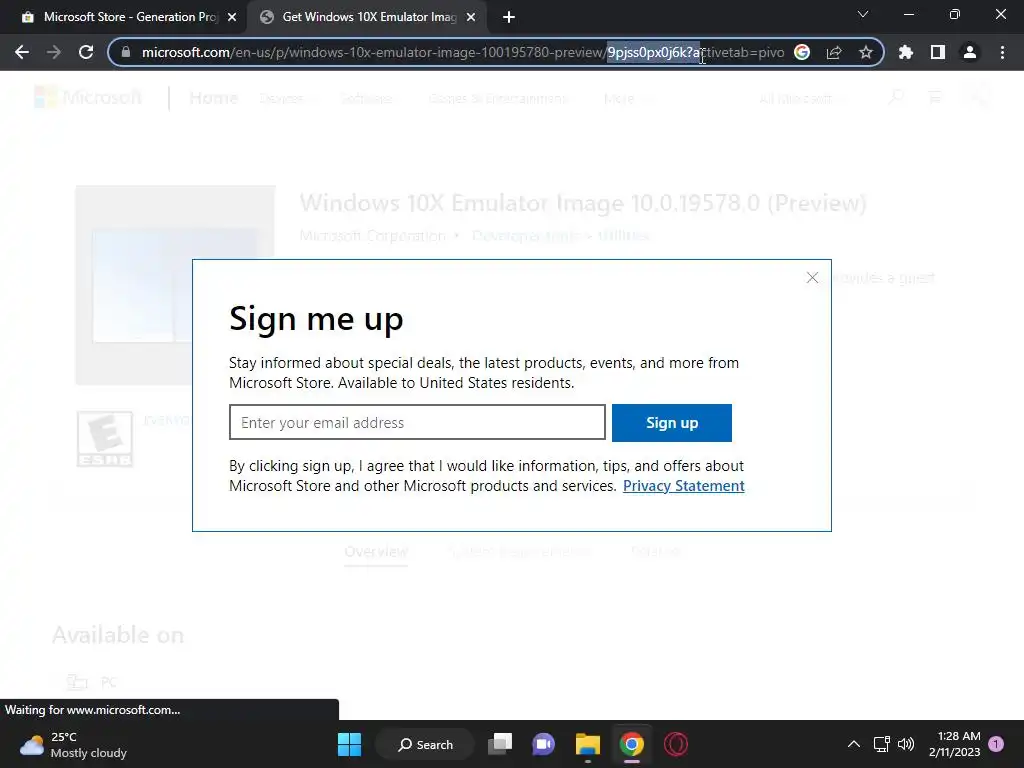Viewport: 1024px width, 768px height.
Task: Open the notification badge in the tray
Action: pyautogui.click(x=996, y=744)
